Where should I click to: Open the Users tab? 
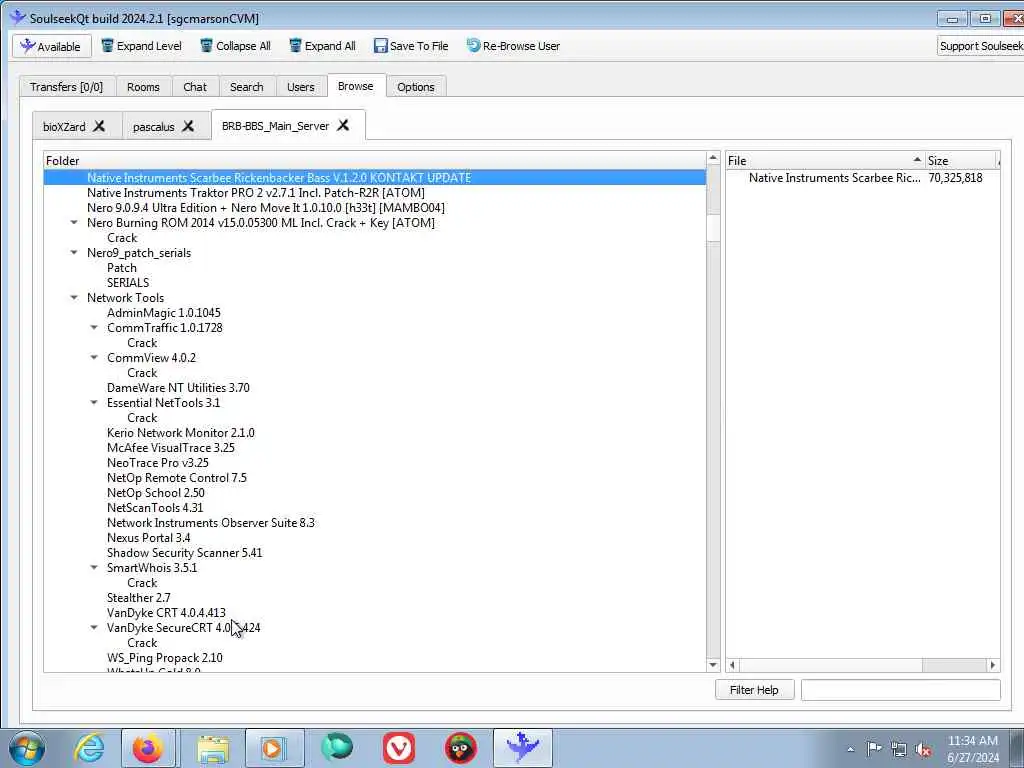pyautogui.click(x=300, y=87)
